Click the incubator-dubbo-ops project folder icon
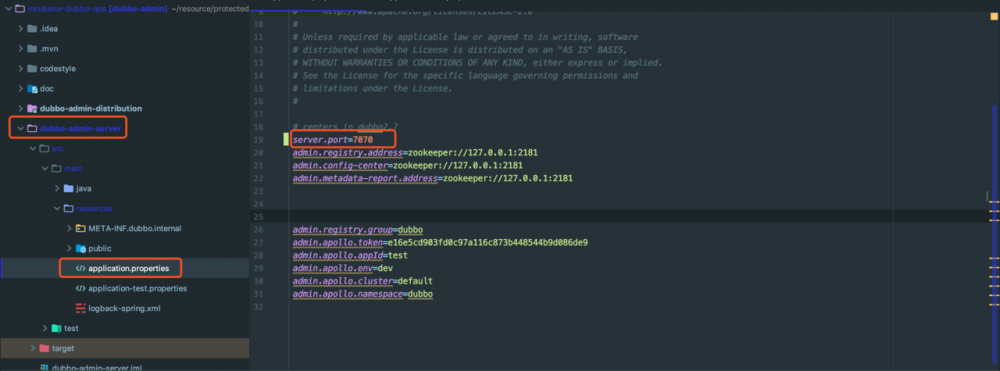This screenshot has width=1000, height=371. 19,9
